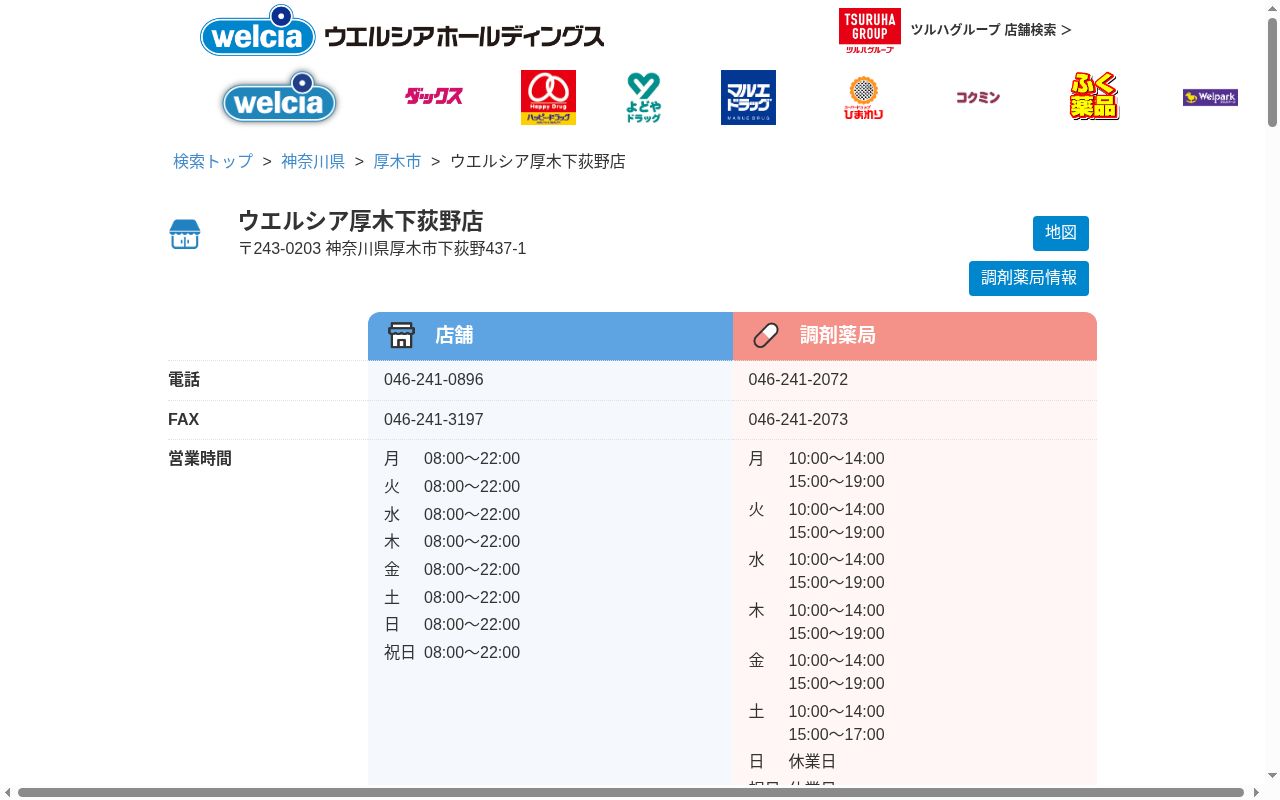
Task: Open the Tsuruha Group red logo
Action: click(x=869, y=30)
